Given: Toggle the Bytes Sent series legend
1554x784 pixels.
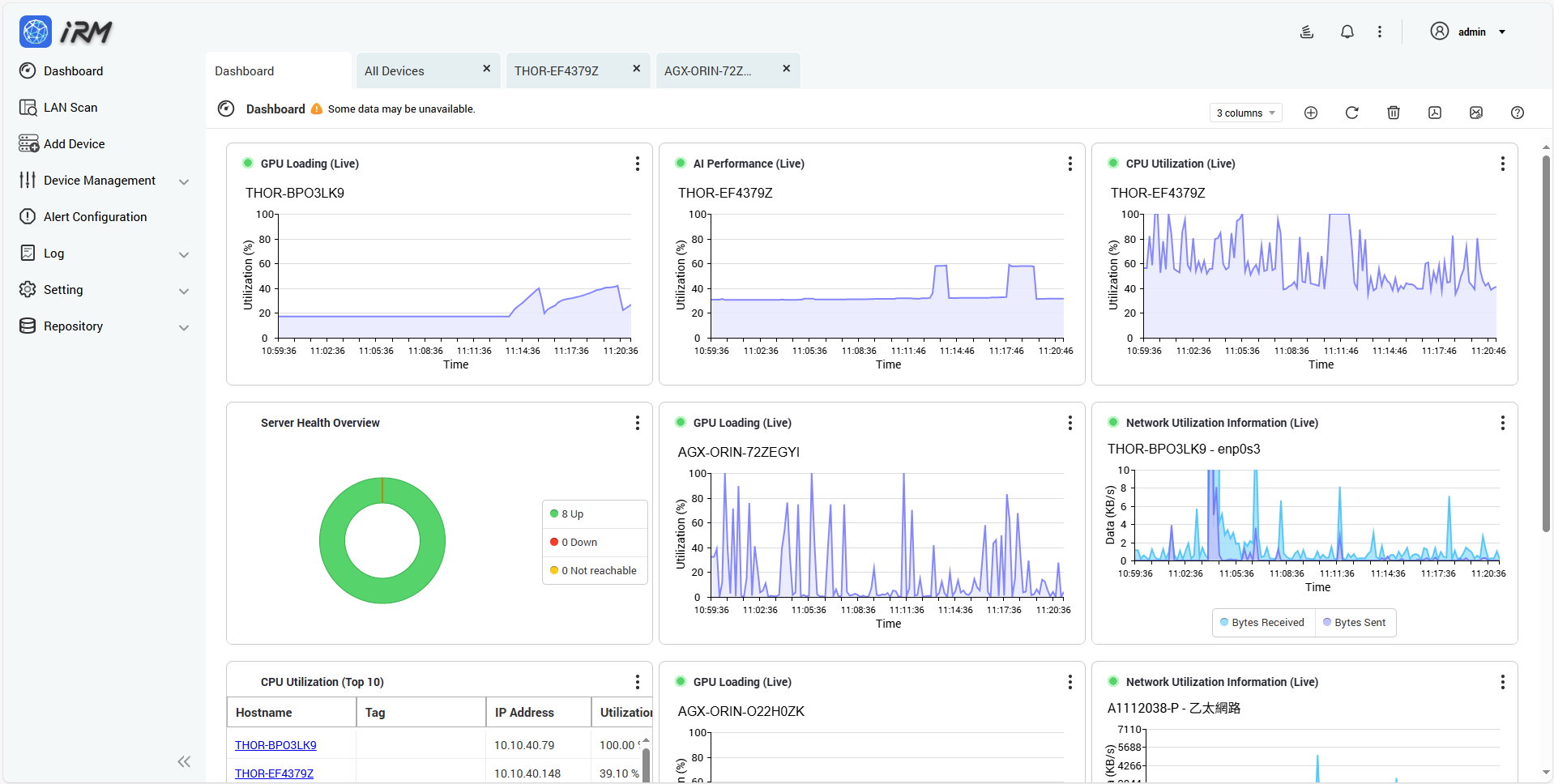Looking at the screenshot, I should point(1355,623).
